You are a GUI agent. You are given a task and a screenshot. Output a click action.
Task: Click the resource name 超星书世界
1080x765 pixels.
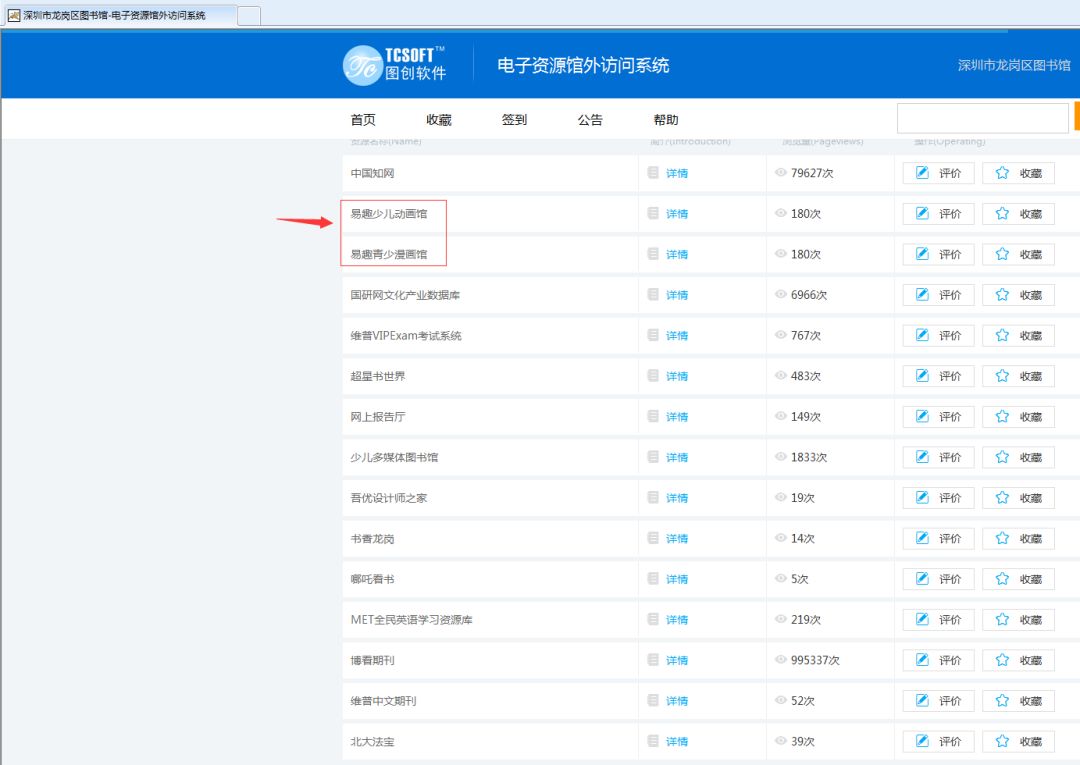point(377,377)
